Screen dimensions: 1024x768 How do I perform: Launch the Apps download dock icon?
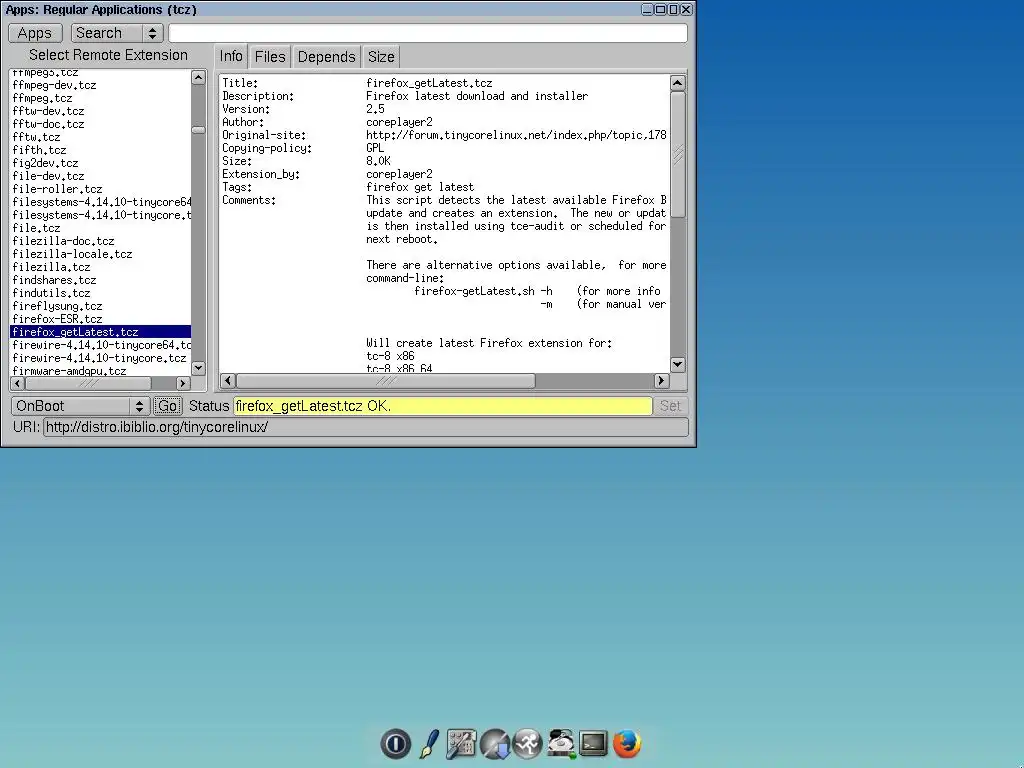tap(495, 744)
